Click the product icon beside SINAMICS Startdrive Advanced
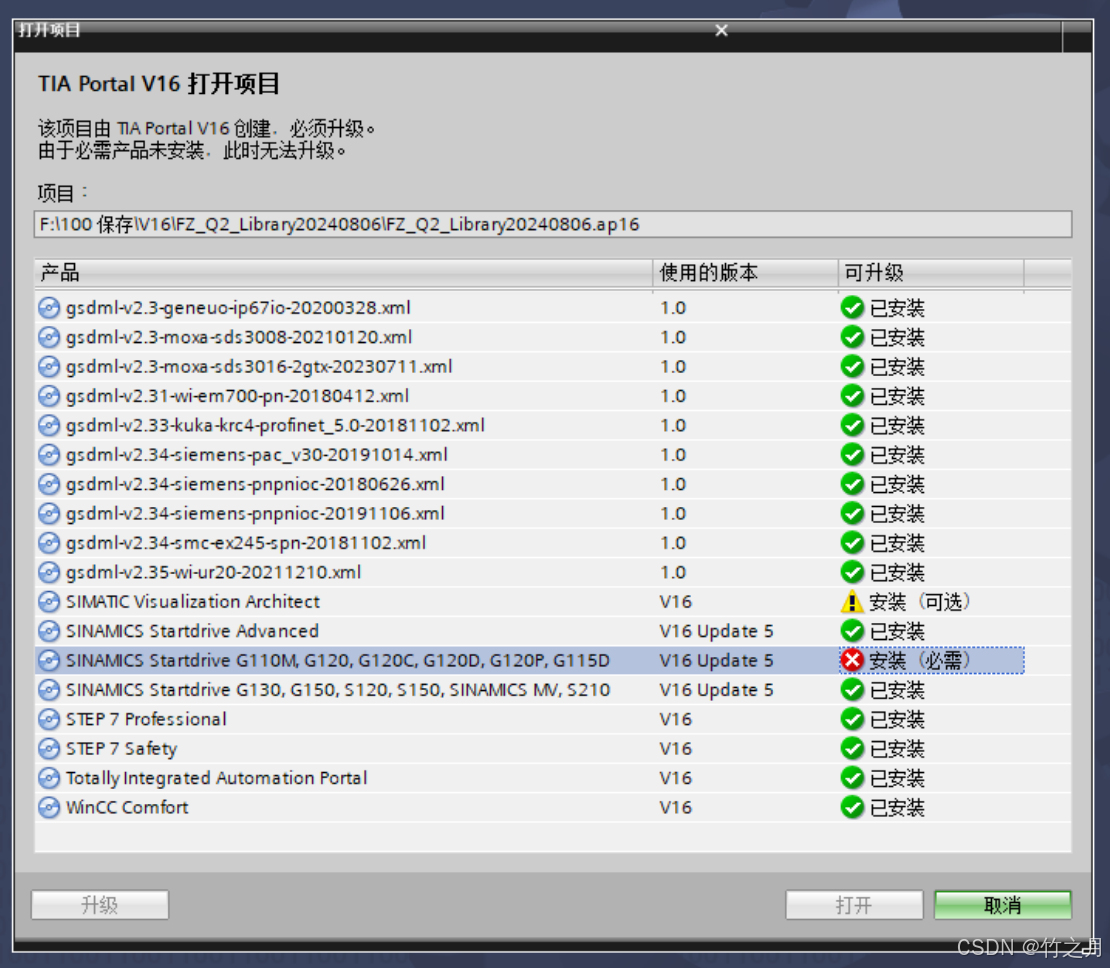 tap(49, 632)
